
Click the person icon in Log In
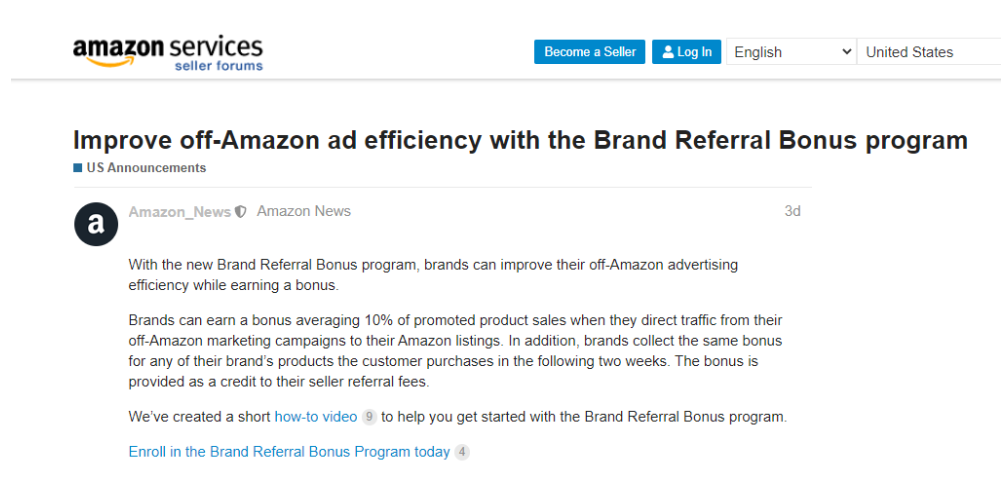click(669, 52)
